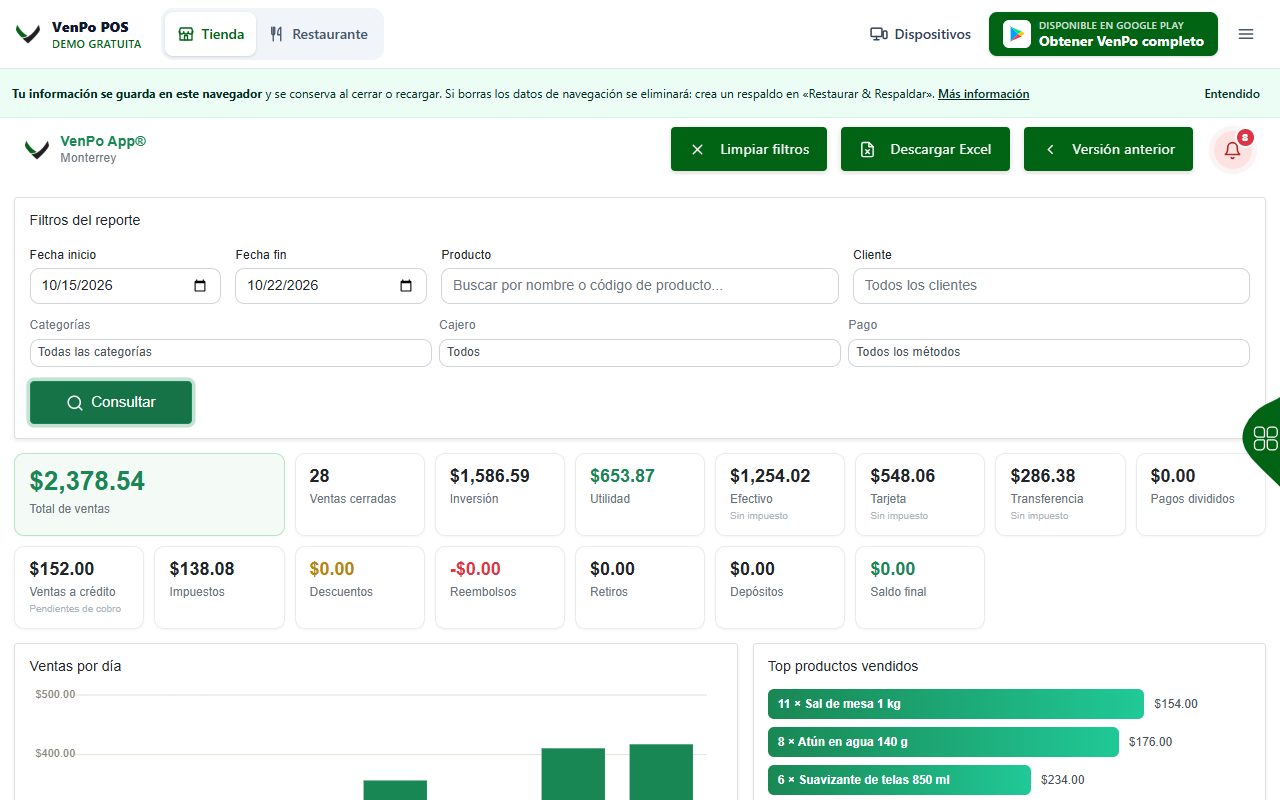Open the Pago methods dropdown
This screenshot has width=1280, height=800.
pos(1049,352)
